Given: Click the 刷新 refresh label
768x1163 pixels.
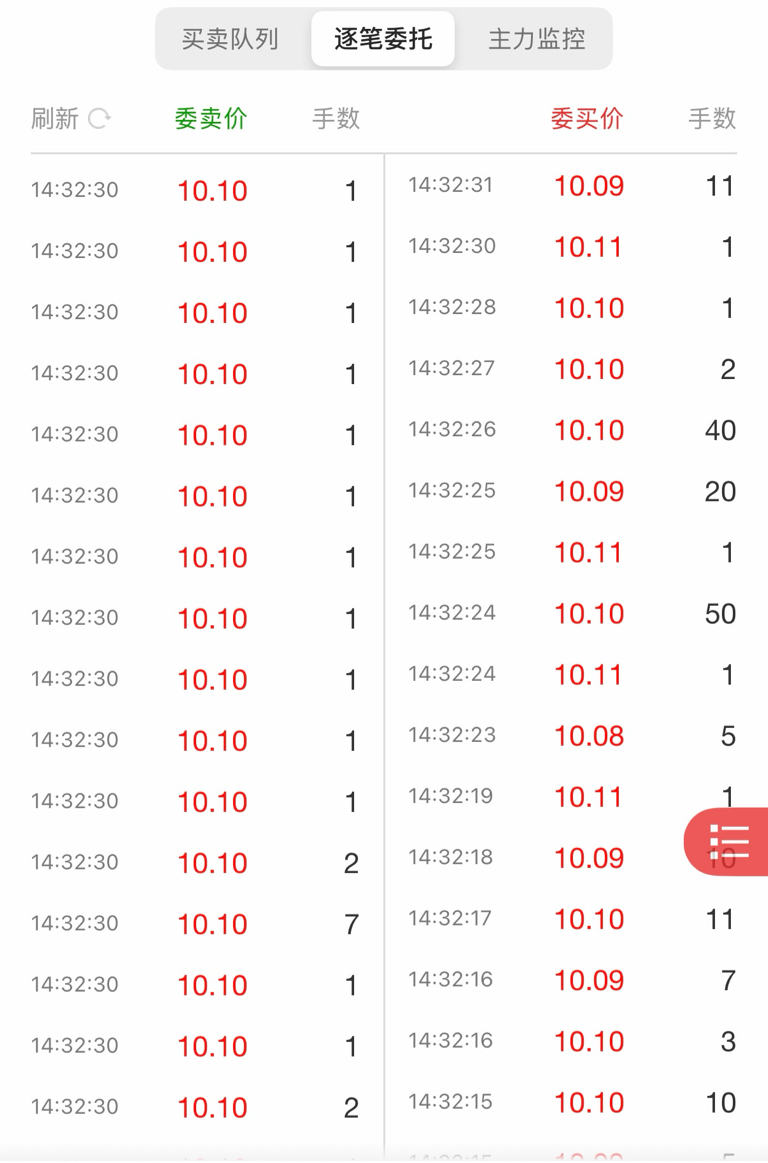Looking at the screenshot, I should tap(55, 119).
